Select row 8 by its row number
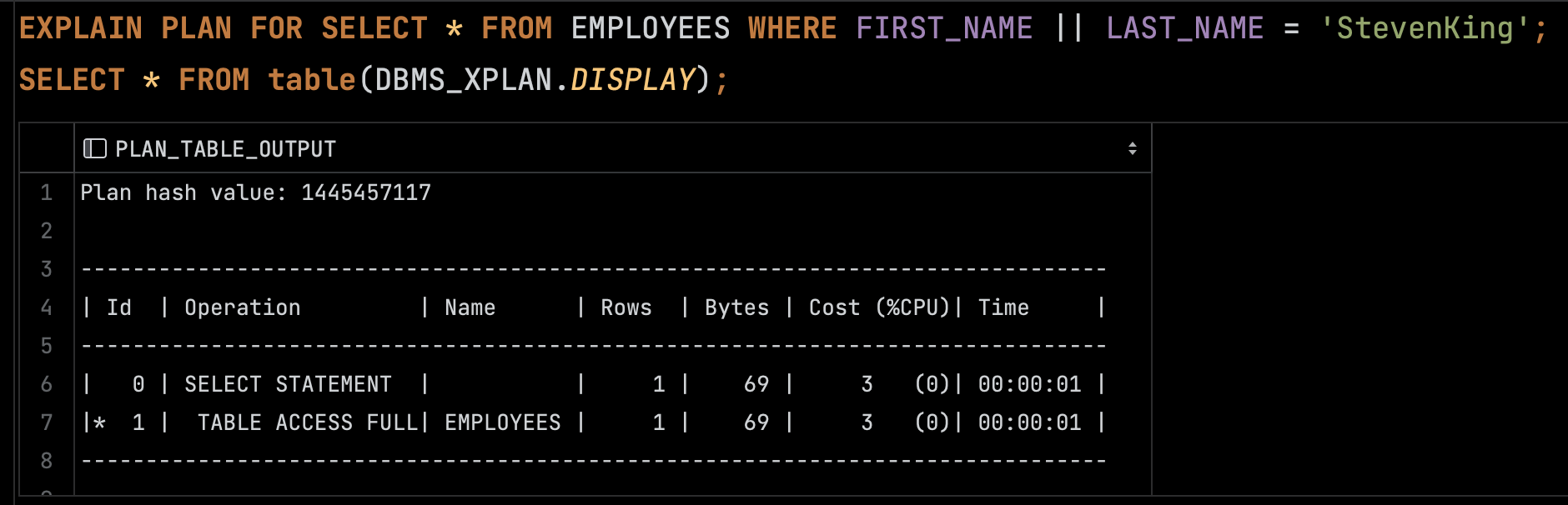The image size is (1568, 505). [47, 461]
